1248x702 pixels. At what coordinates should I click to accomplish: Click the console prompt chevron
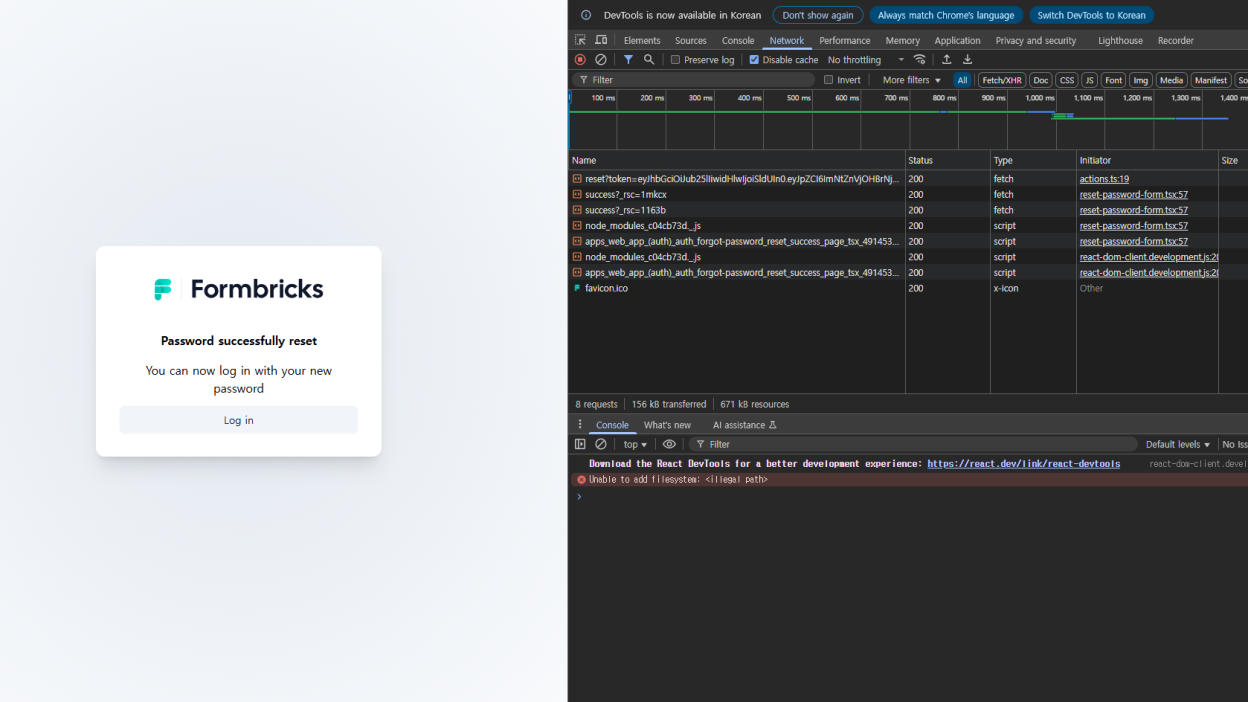(578, 497)
